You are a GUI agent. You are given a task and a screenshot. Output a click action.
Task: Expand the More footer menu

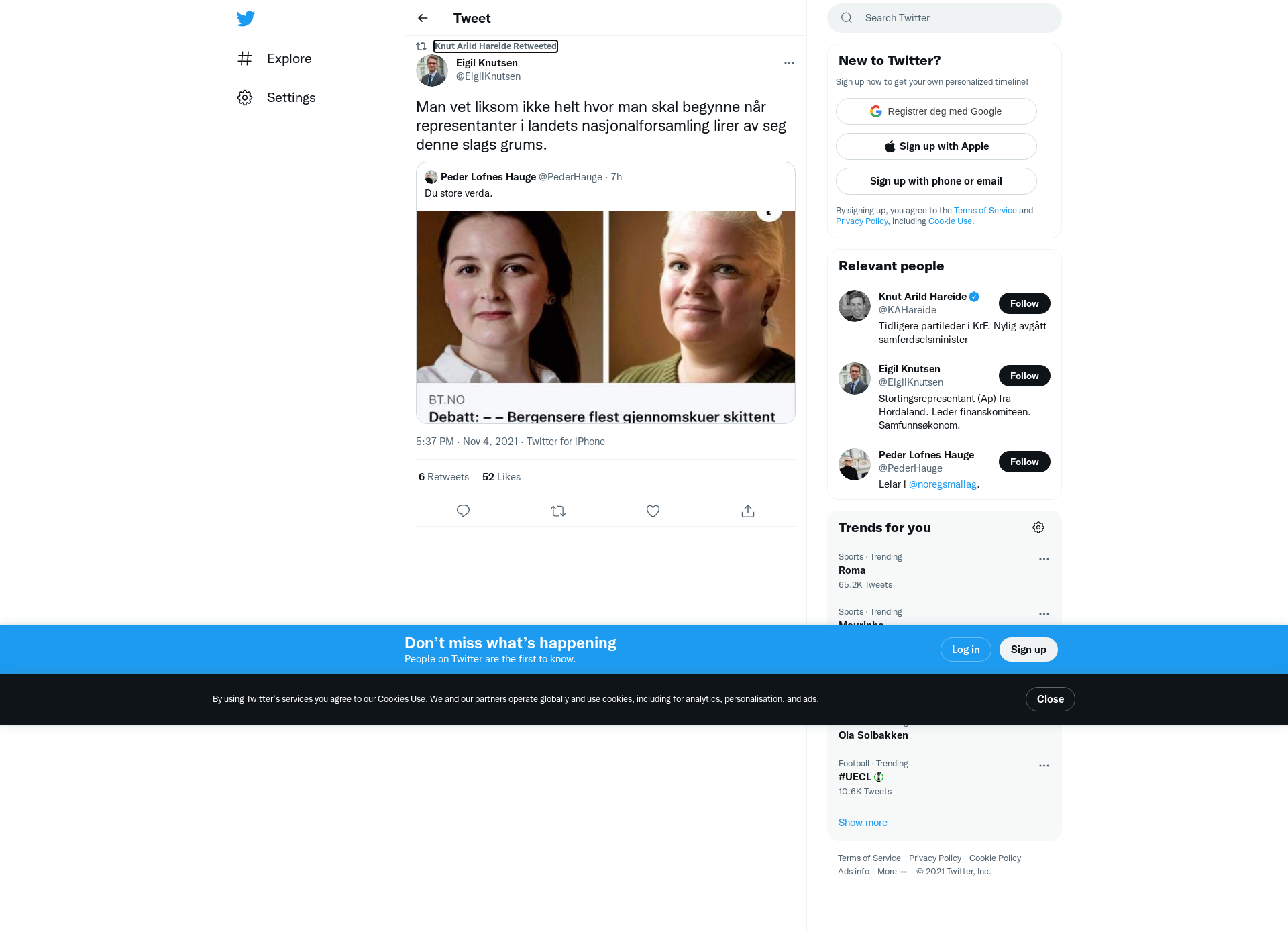pos(892,872)
